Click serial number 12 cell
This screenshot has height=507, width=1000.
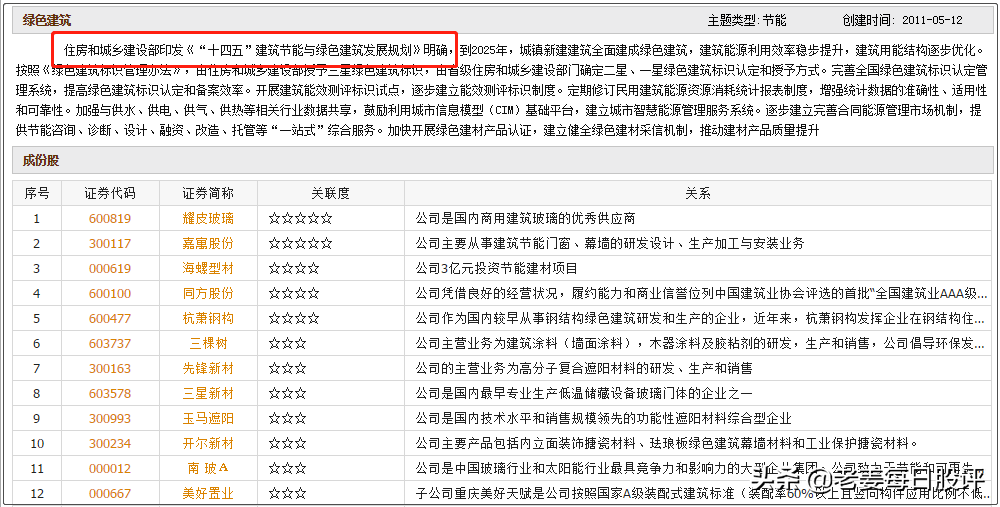(x=36, y=494)
